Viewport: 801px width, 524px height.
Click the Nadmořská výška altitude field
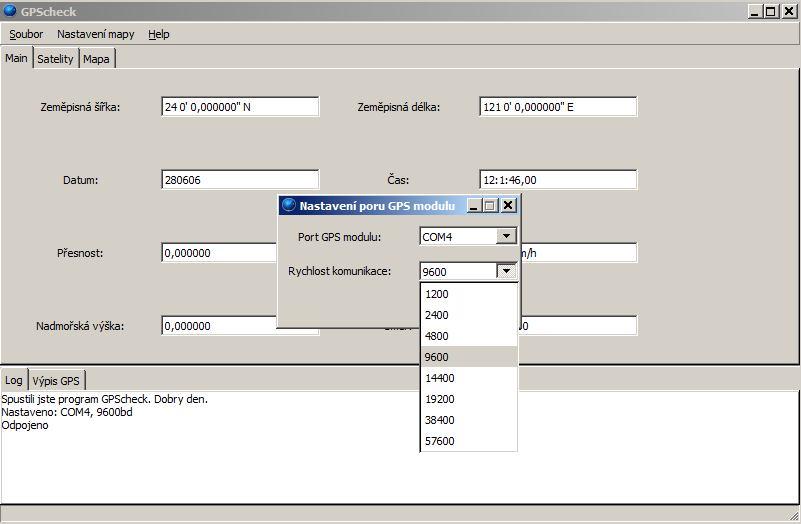click(x=220, y=326)
